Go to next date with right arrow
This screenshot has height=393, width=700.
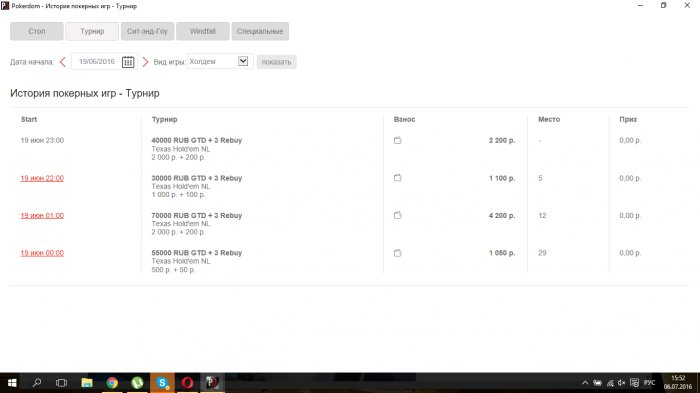coord(145,62)
